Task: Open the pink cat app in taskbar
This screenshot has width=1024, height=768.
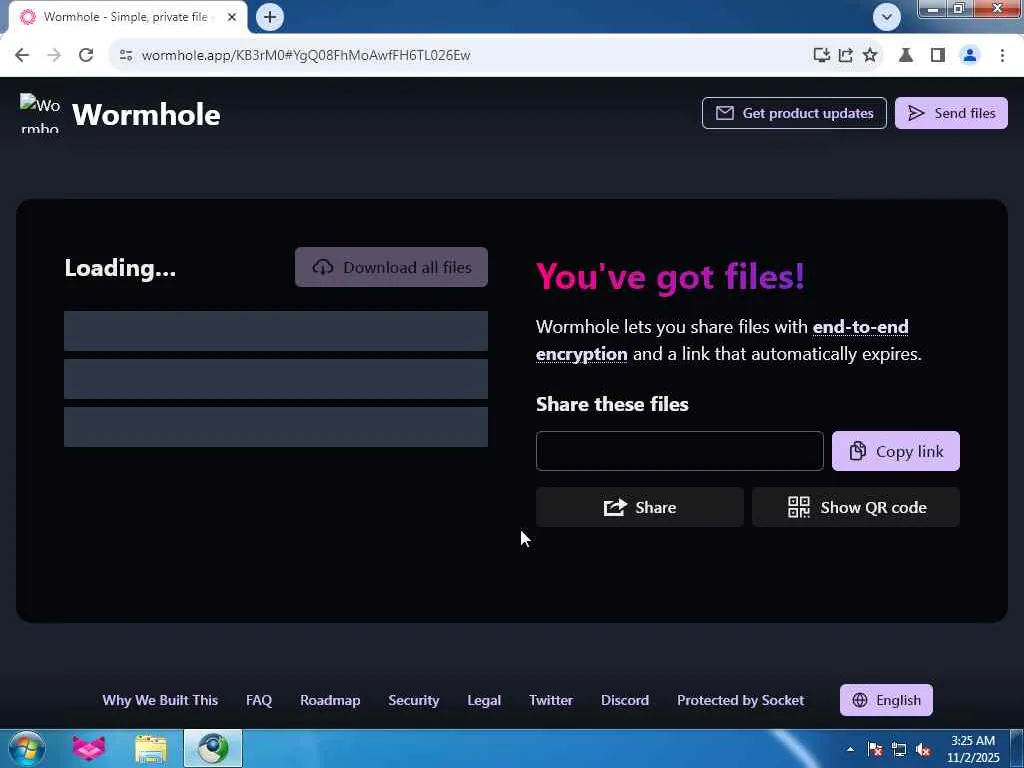Action: (89, 748)
